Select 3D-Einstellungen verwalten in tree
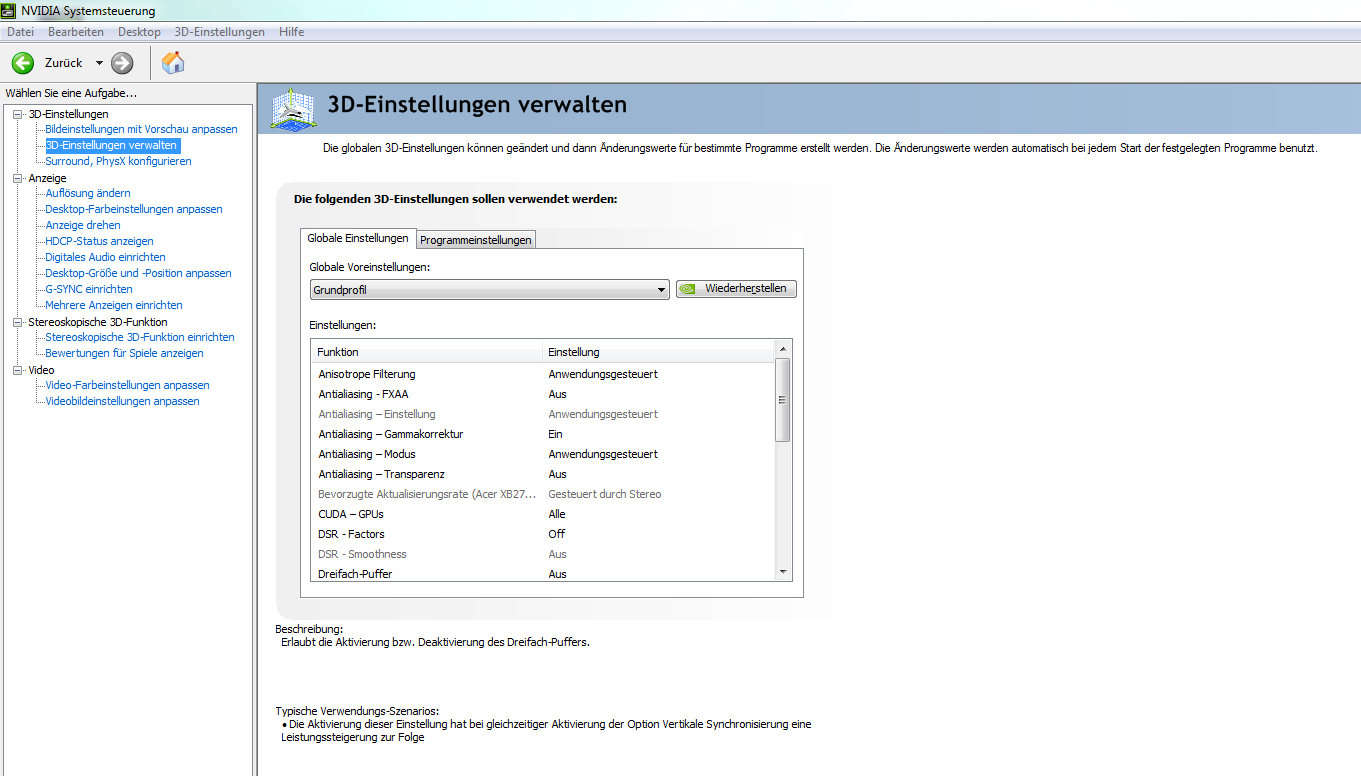The width and height of the screenshot is (1361, 776). pyautogui.click(x=112, y=145)
